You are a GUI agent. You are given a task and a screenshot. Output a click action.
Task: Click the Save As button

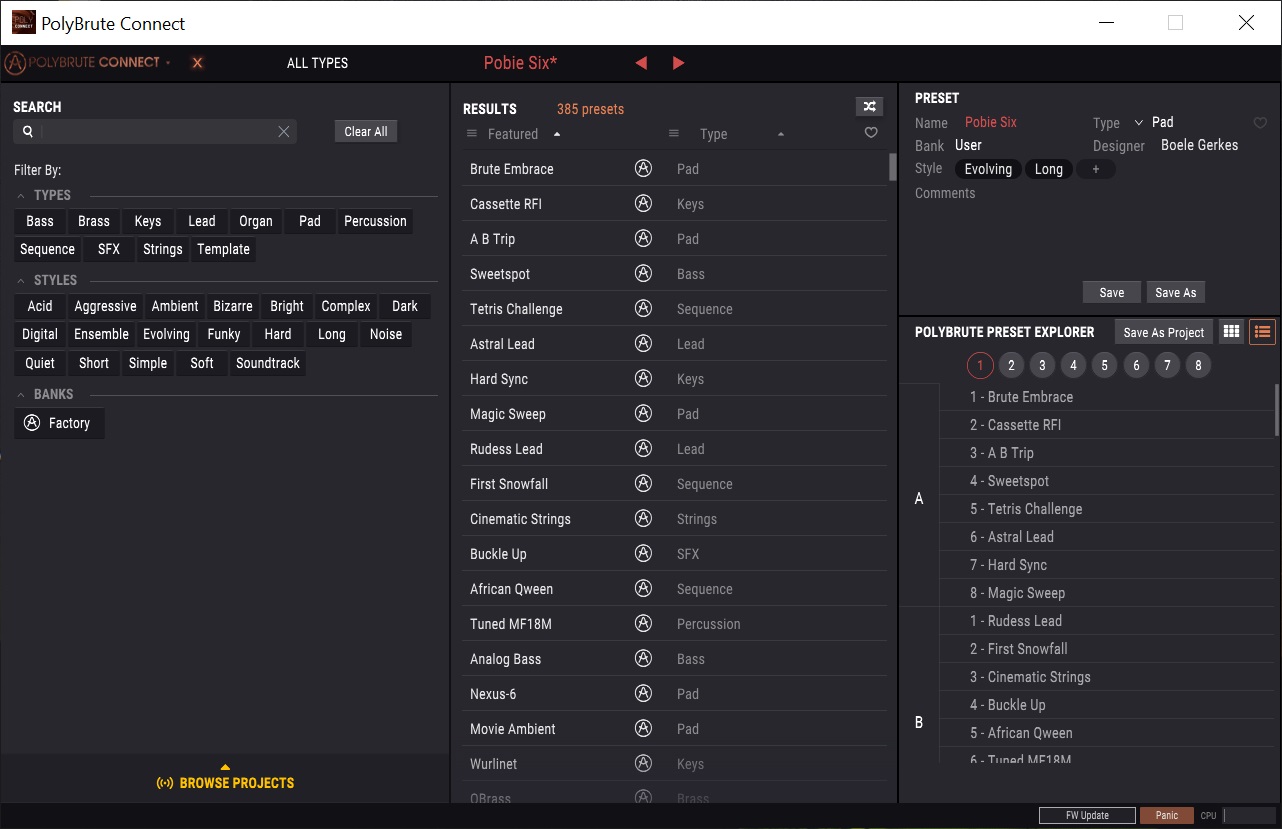(x=1175, y=292)
